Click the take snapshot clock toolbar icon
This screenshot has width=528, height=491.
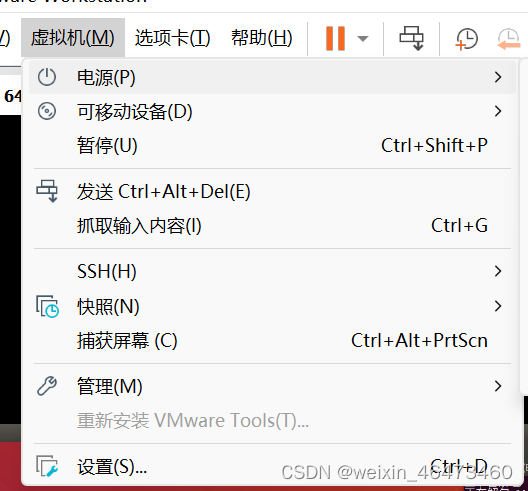pos(466,39)
